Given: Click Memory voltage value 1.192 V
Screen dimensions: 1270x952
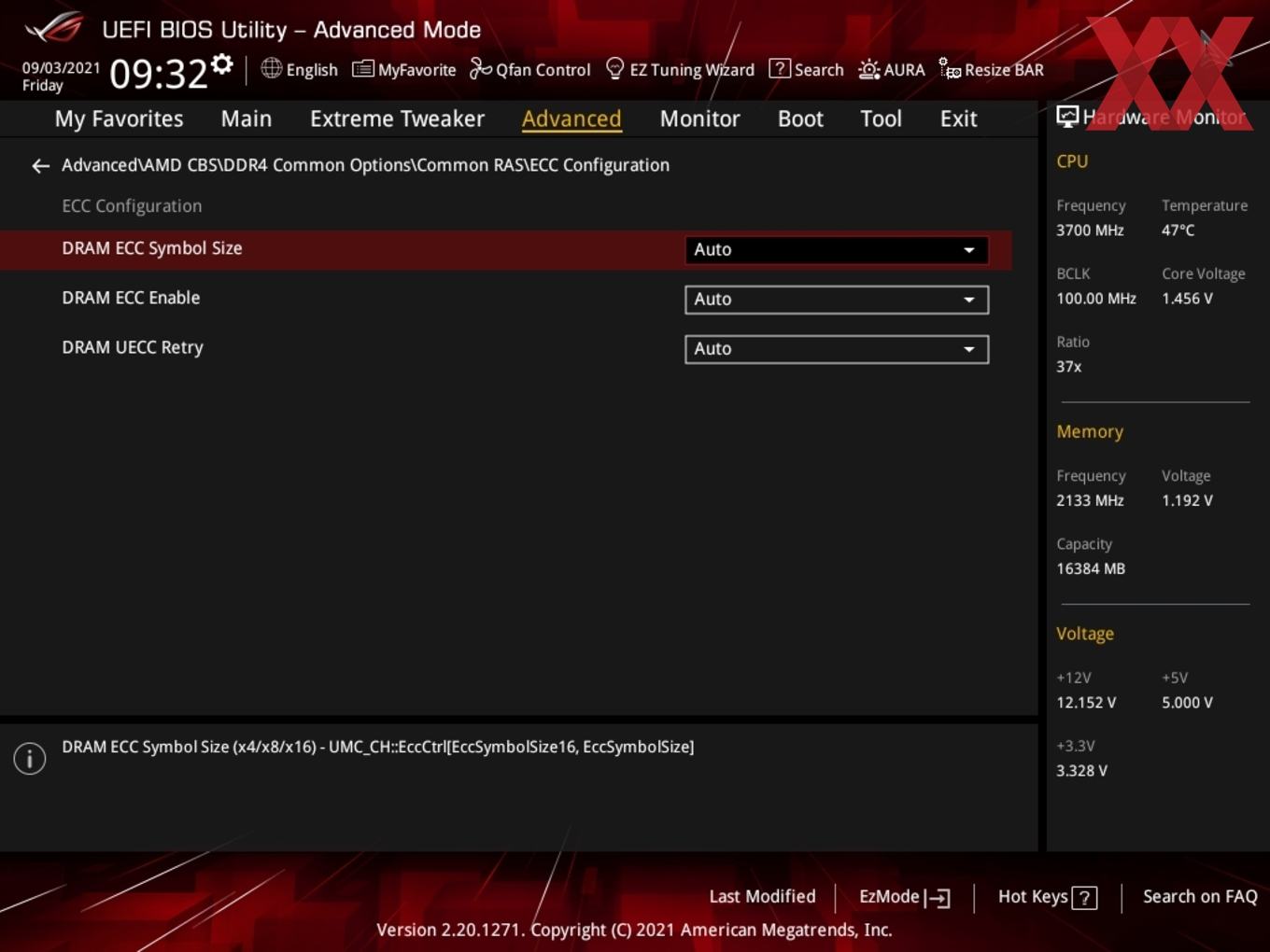Looking at the screenshot, I should click(1187, 500).
